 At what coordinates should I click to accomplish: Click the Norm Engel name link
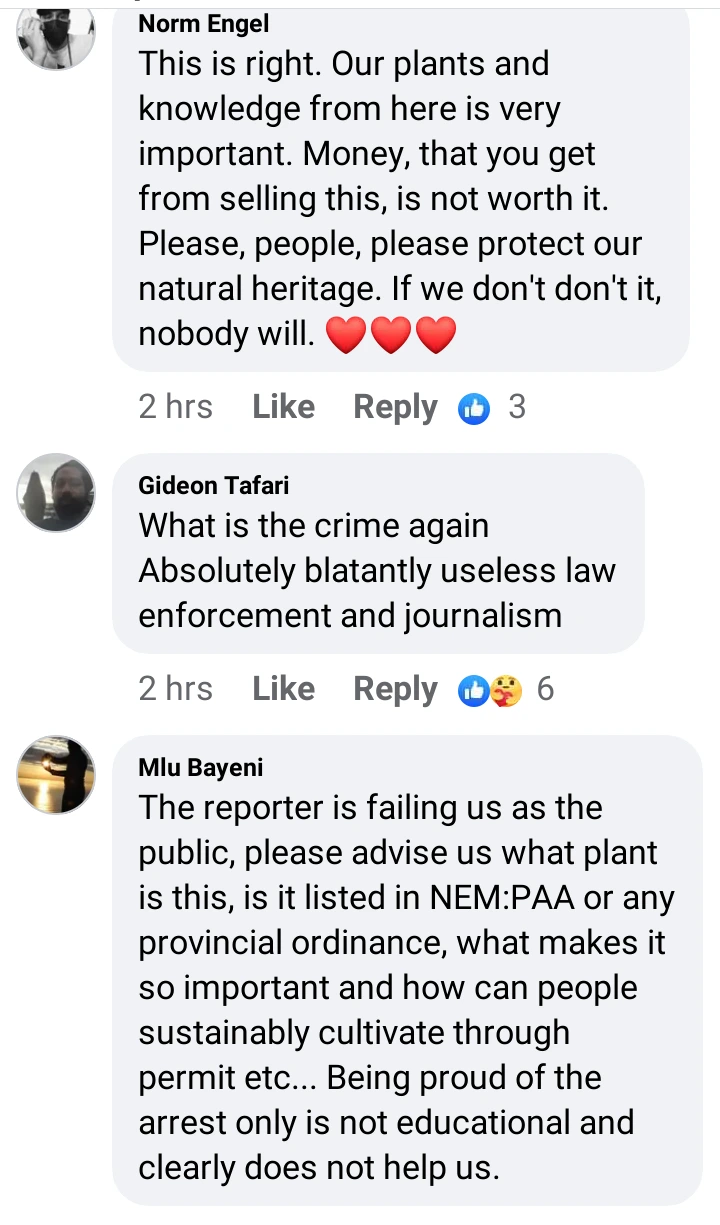click(x=204, y=23)
